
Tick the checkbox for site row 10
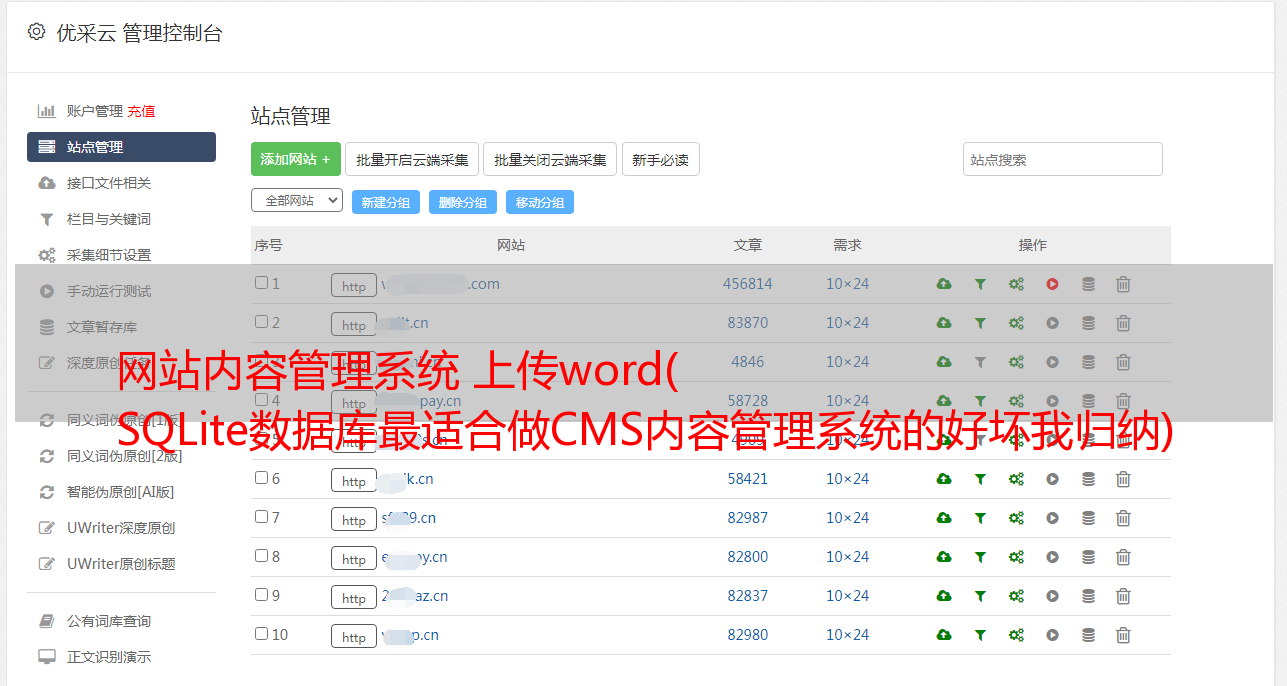coord(261,634)
